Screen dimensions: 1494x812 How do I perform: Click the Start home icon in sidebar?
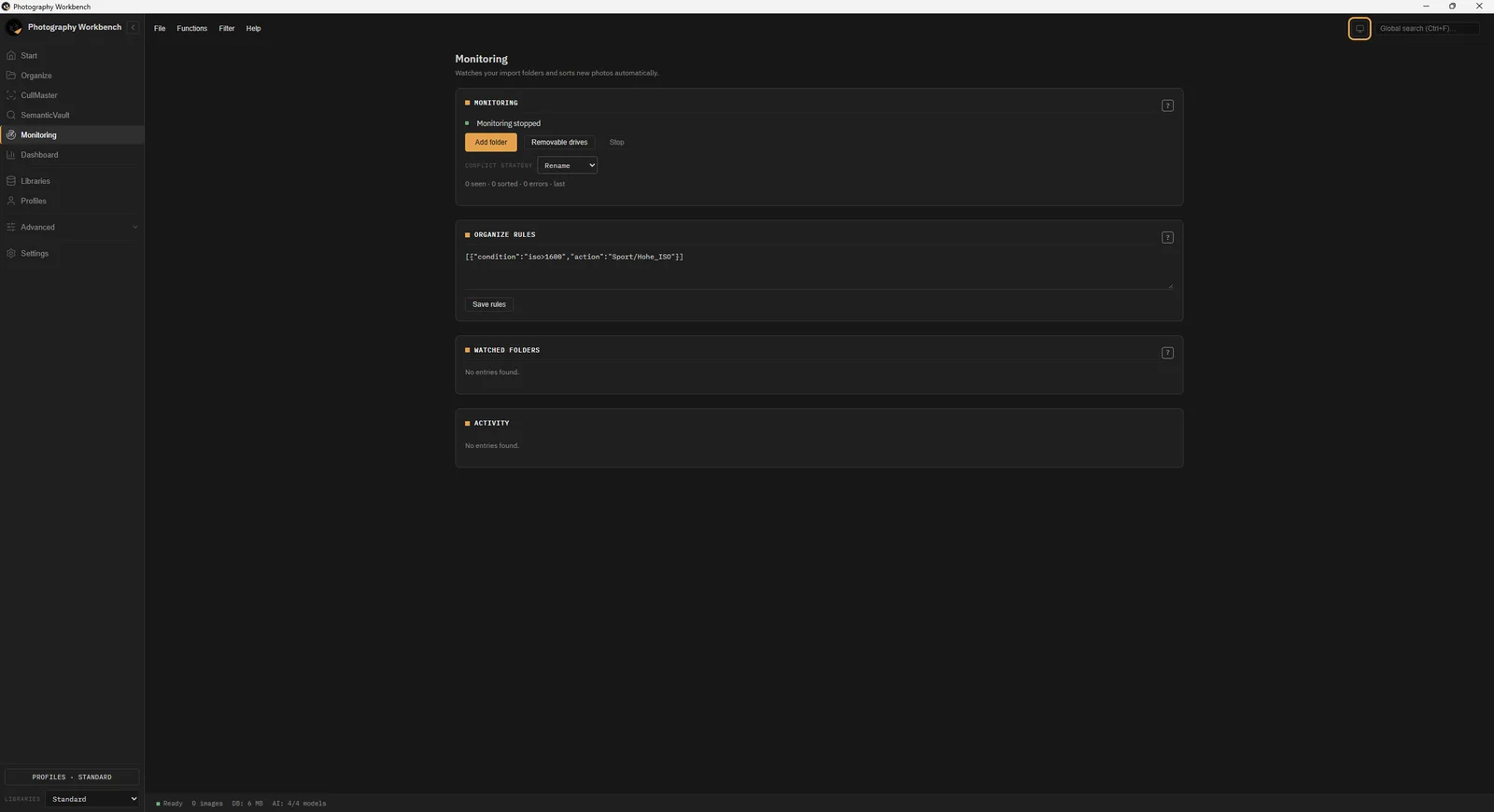[11, 56]
